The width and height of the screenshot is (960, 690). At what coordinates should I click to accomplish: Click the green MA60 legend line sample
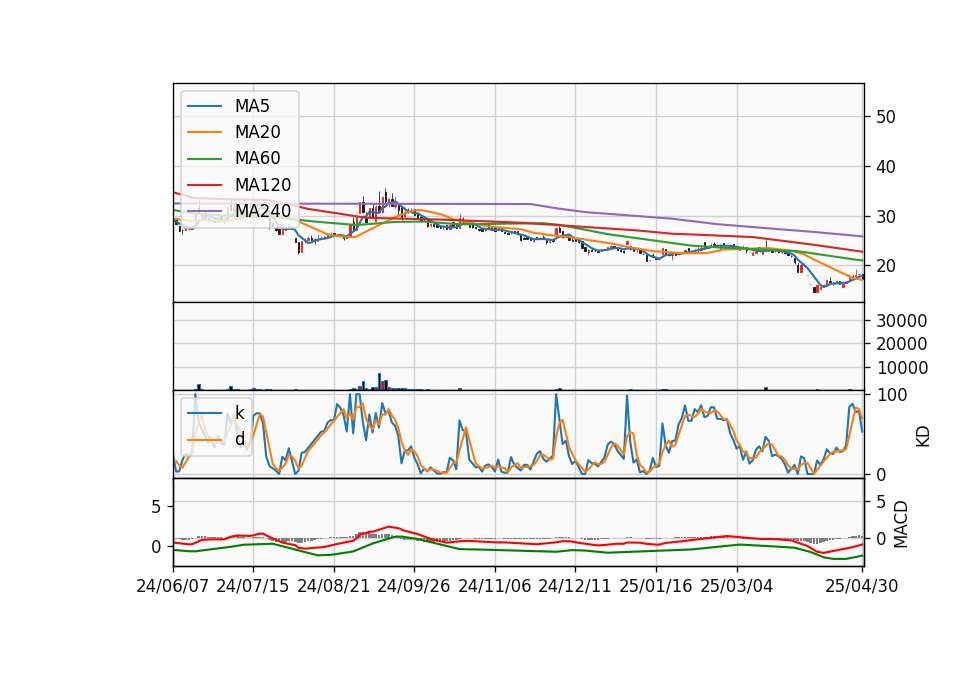(x=204, y=159)
